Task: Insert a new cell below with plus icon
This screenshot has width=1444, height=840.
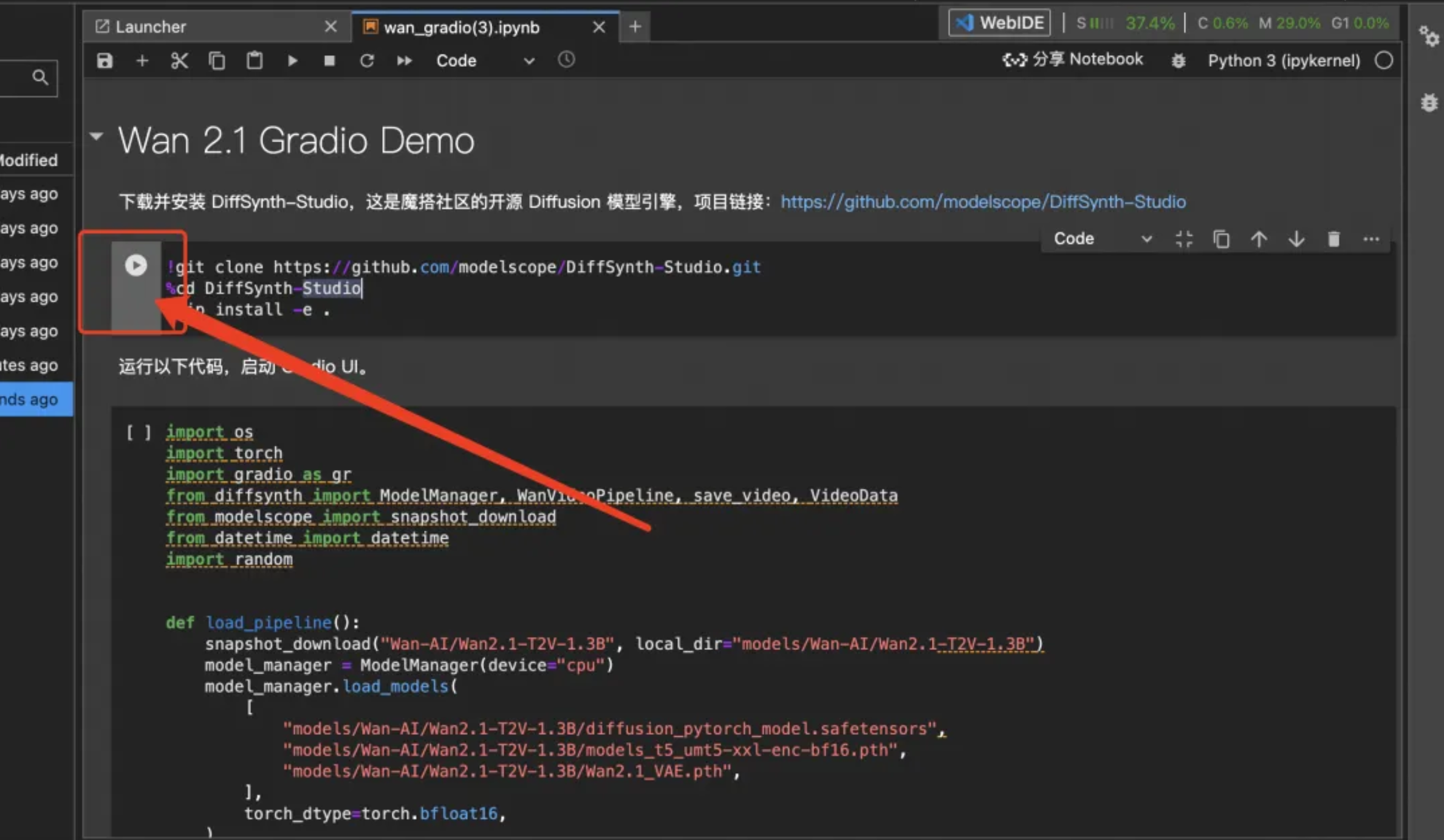Action: coord(142,61)
